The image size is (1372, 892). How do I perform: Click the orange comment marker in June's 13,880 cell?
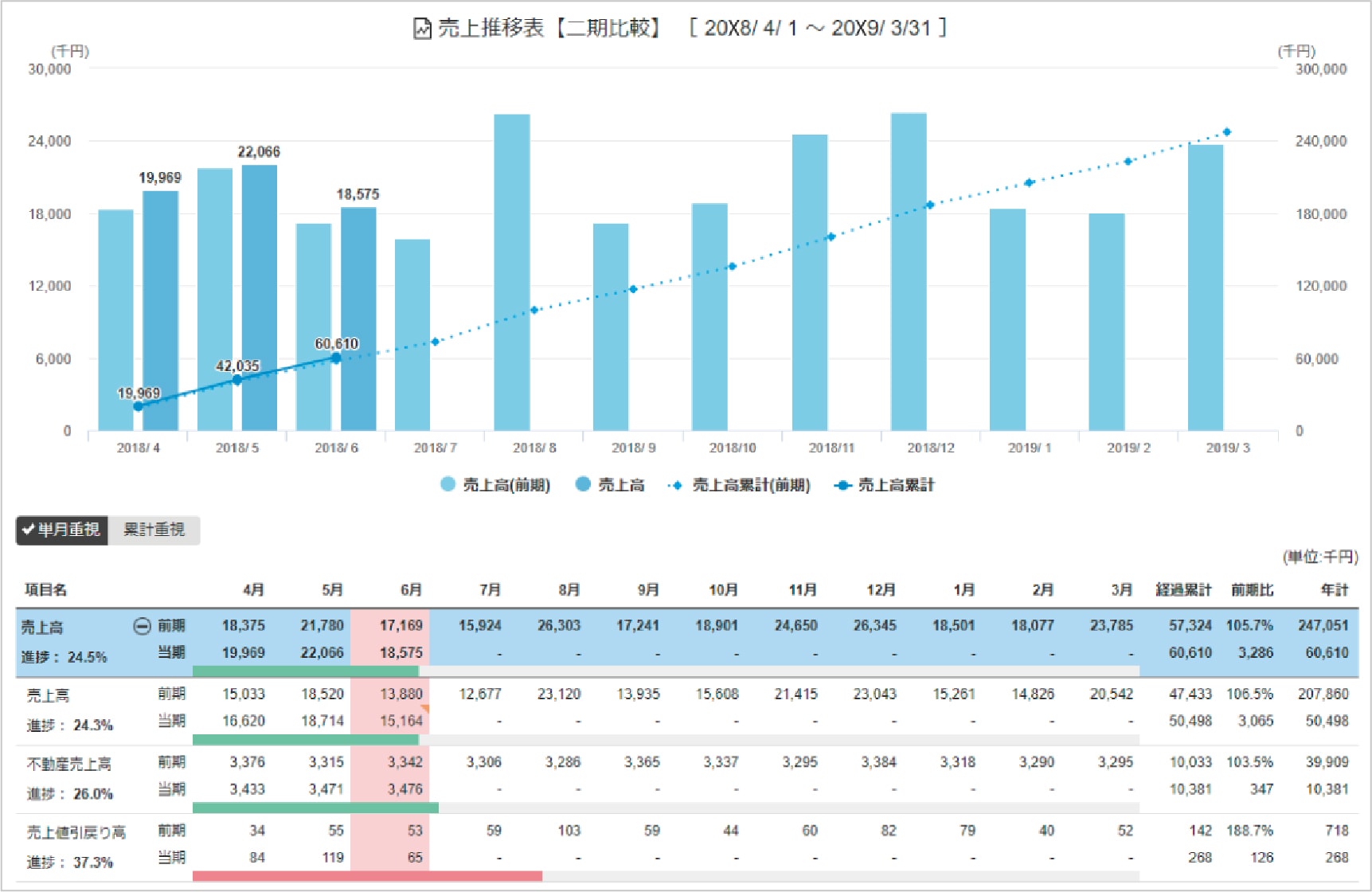point(425,708)
